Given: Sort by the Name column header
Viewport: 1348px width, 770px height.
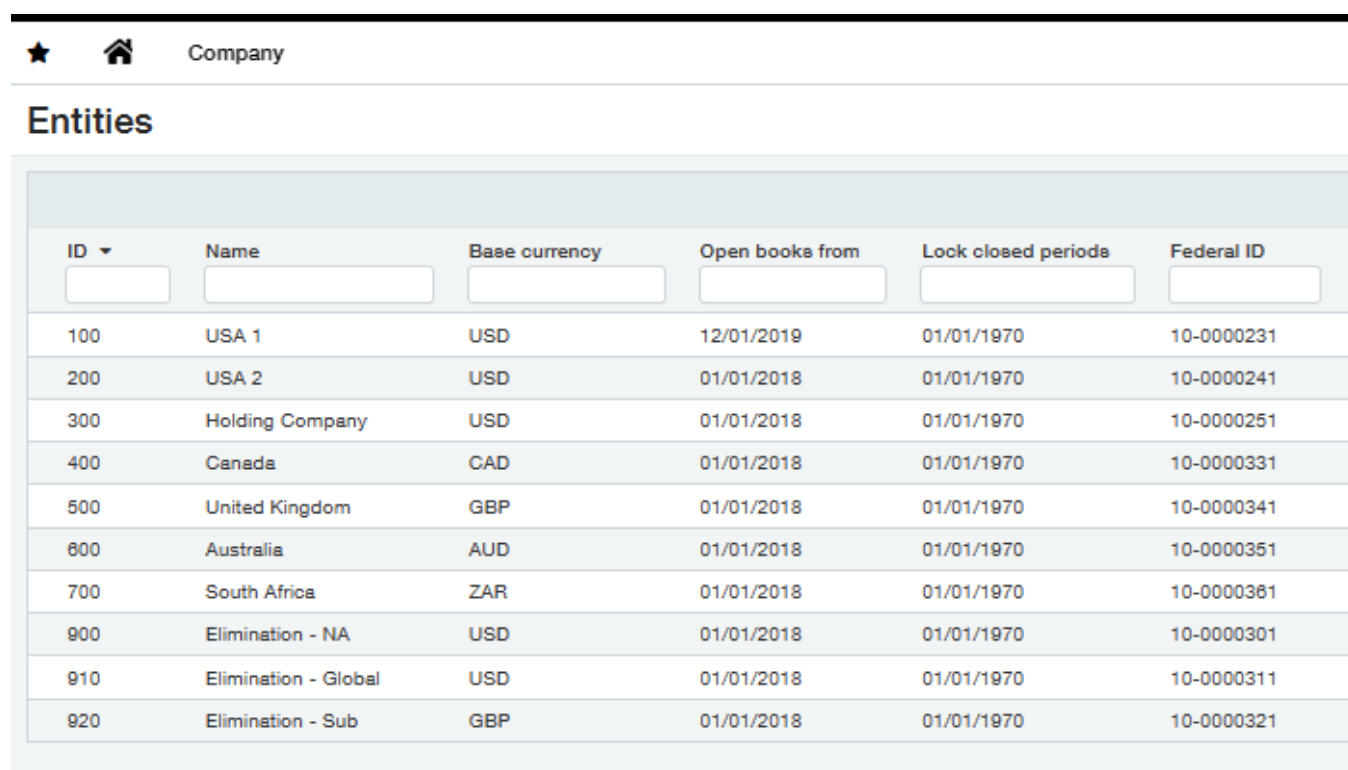Looking at the screenshot, I should pos(232,253).
